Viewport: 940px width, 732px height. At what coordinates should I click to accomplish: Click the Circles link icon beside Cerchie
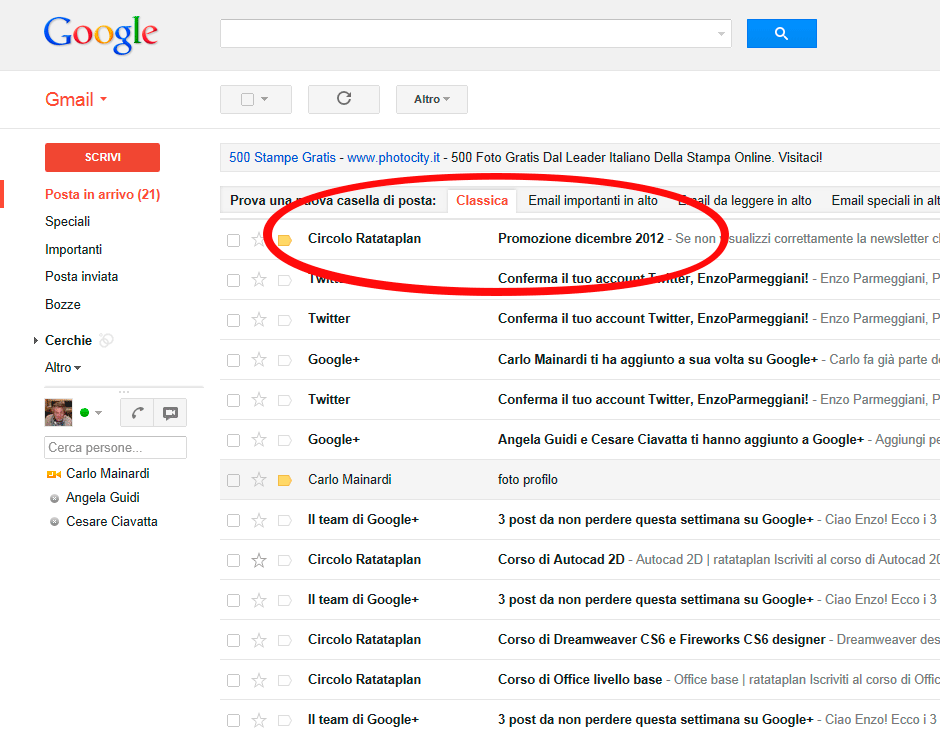(106, 341)
